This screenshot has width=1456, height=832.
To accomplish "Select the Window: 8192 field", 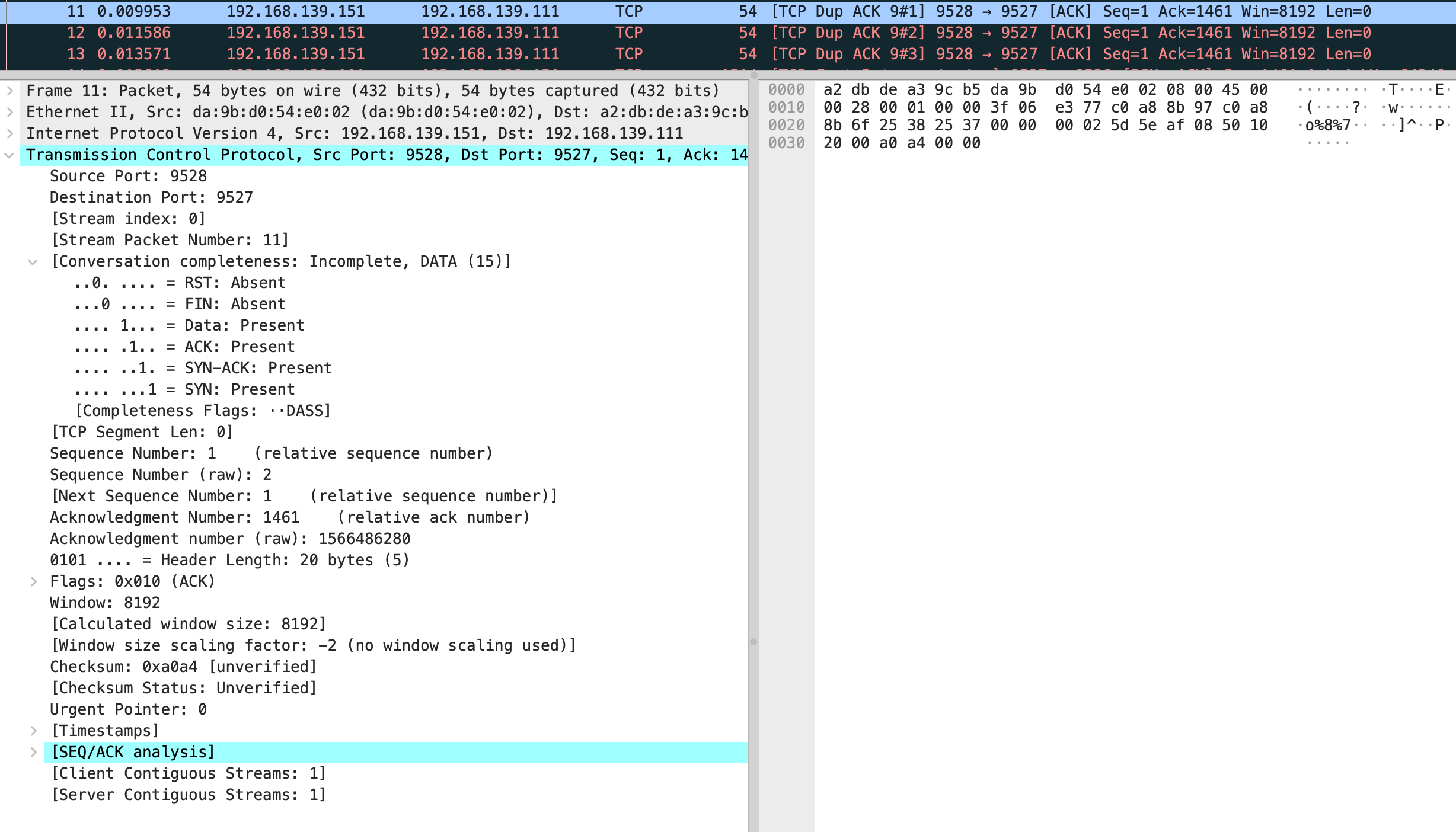I will pyautogui.click(x=105, y=603).
